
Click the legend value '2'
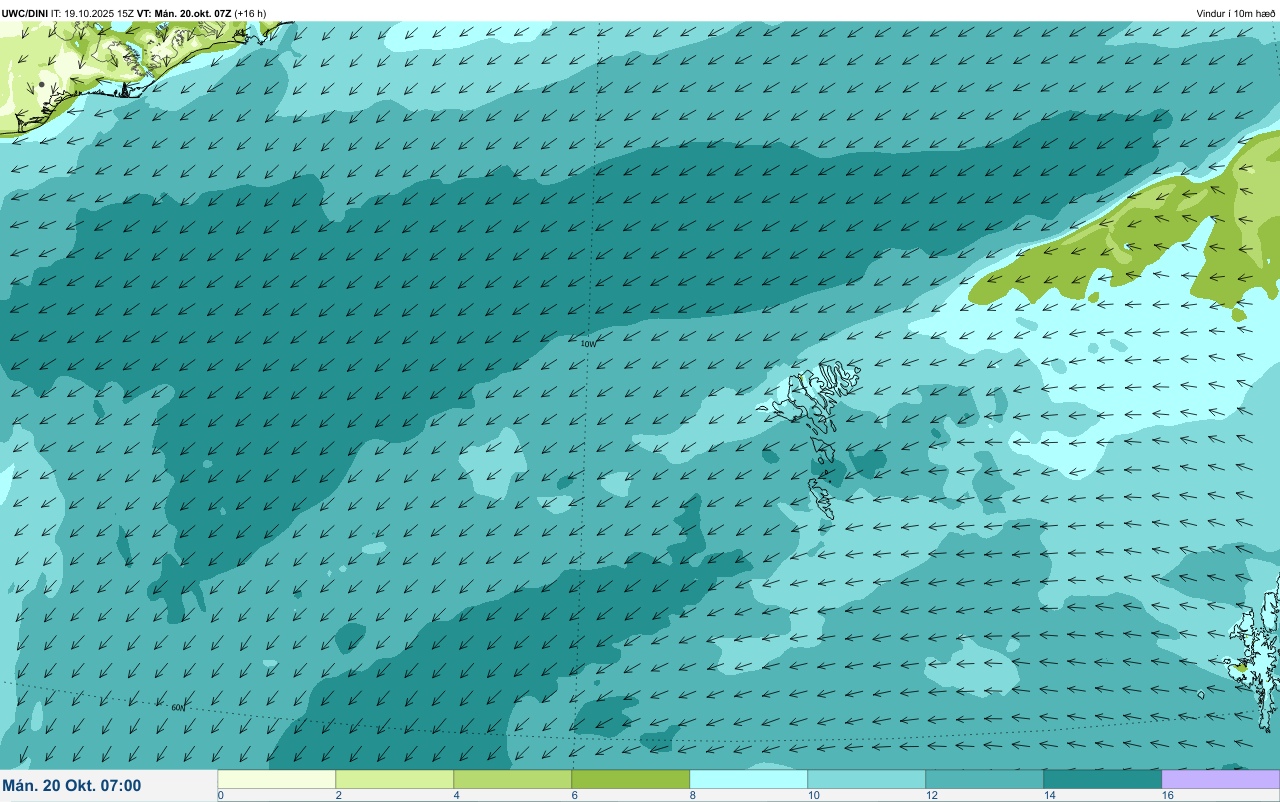tap(338, 795)
